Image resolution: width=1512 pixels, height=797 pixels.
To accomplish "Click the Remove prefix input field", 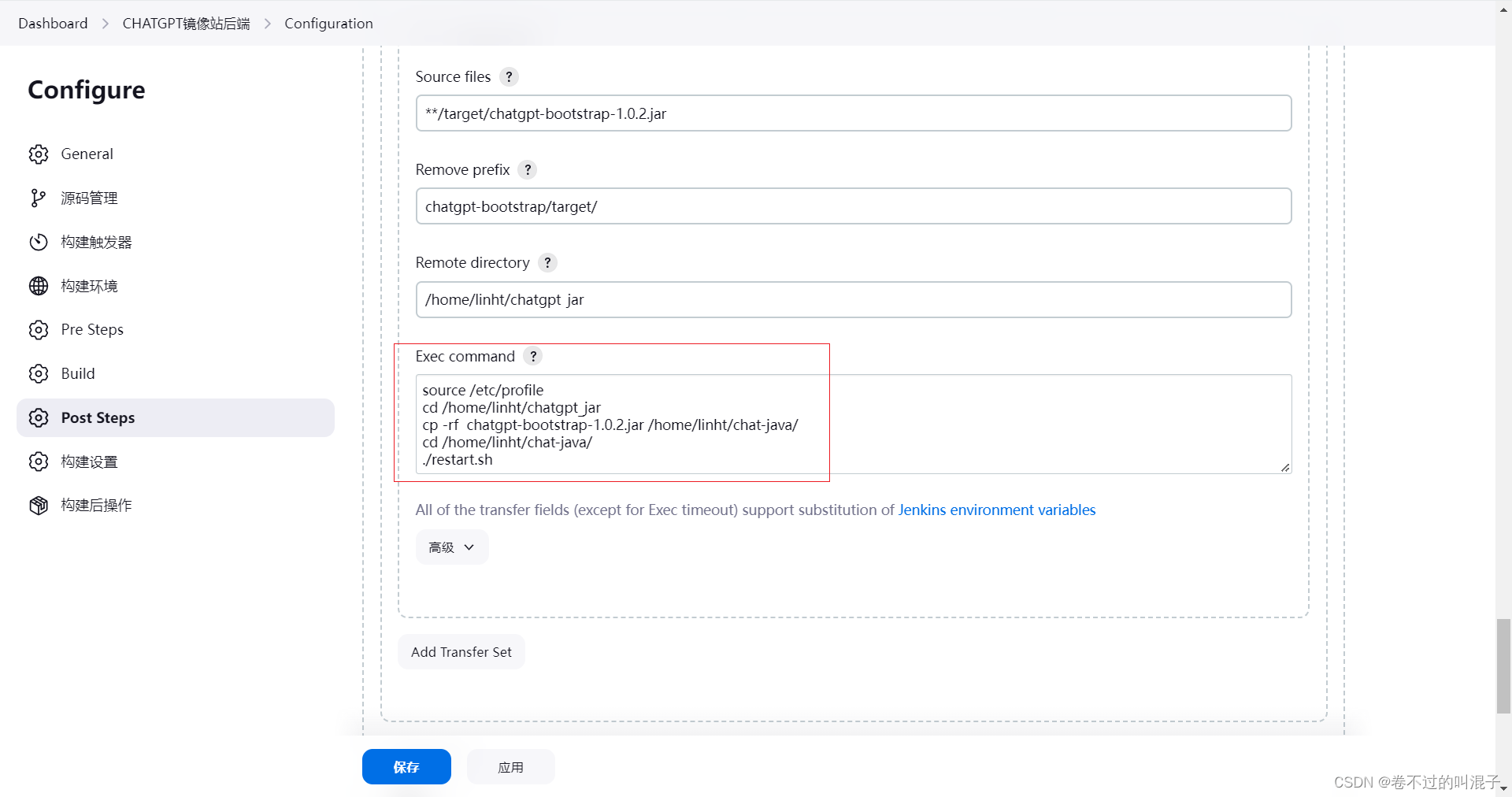I will (x=854, y=206).
